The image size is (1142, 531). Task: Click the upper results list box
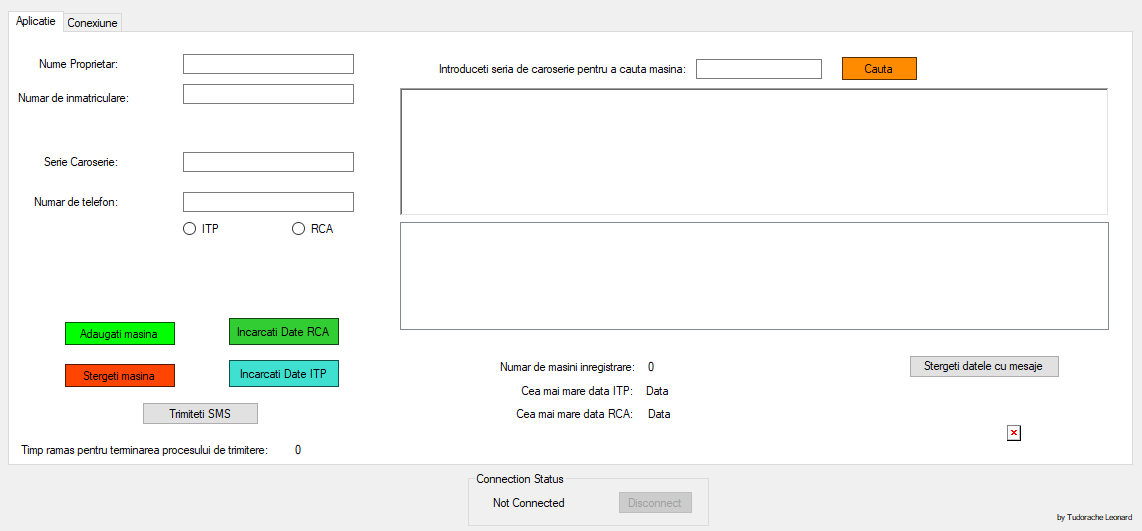(754, 151)
